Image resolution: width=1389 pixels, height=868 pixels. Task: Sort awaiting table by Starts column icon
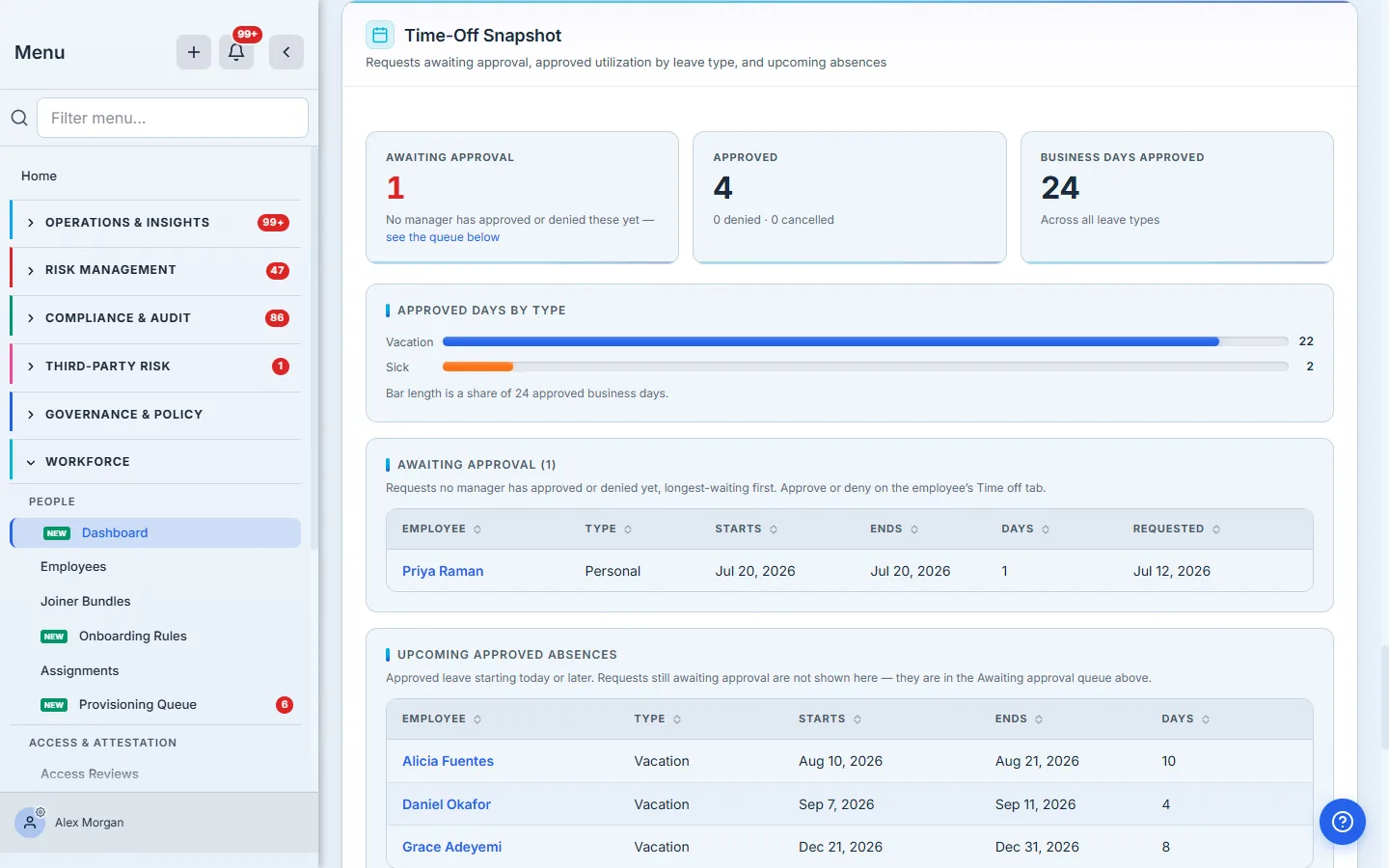[774, 529]
